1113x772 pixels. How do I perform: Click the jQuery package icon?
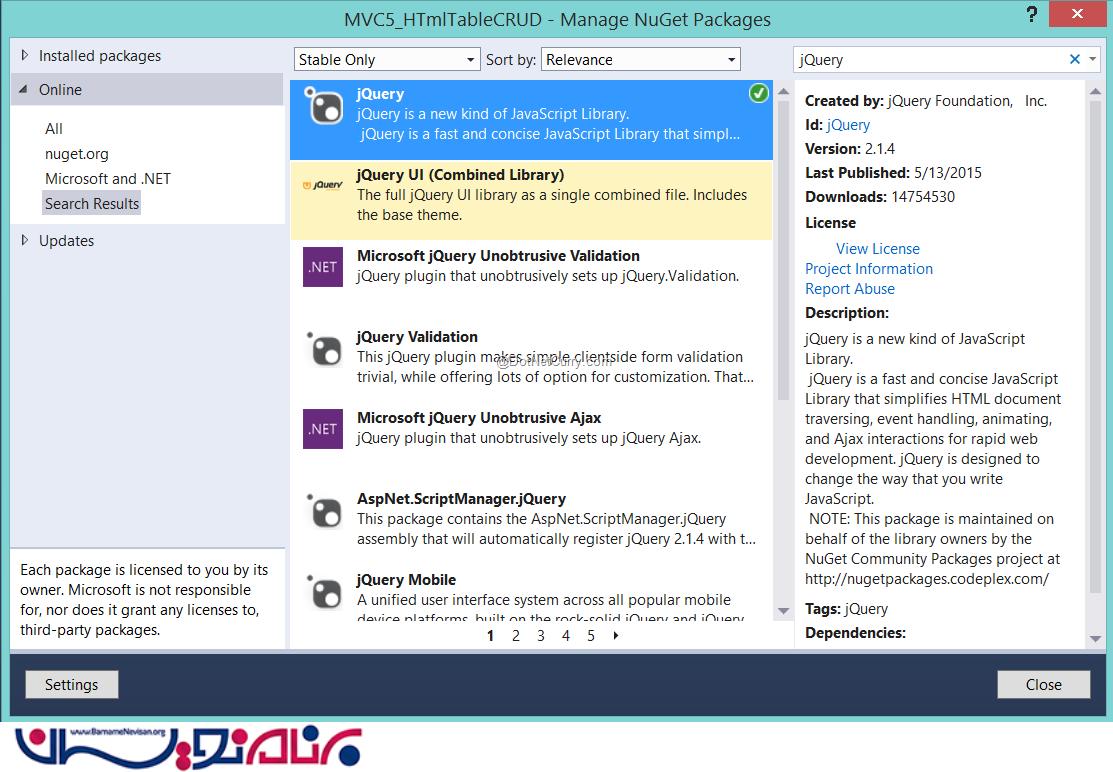[323, 106]
